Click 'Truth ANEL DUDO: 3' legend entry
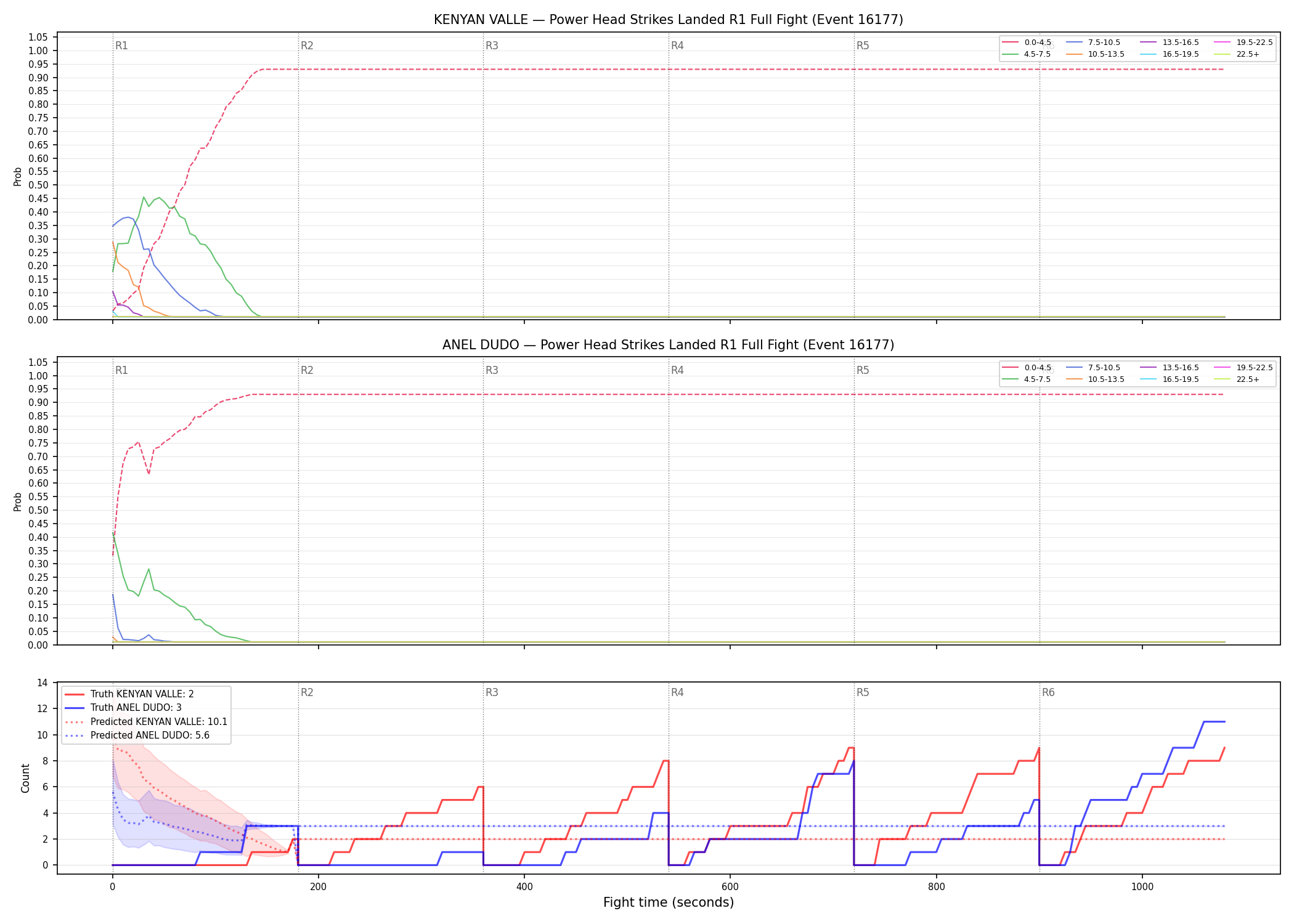 coord(123,708)
